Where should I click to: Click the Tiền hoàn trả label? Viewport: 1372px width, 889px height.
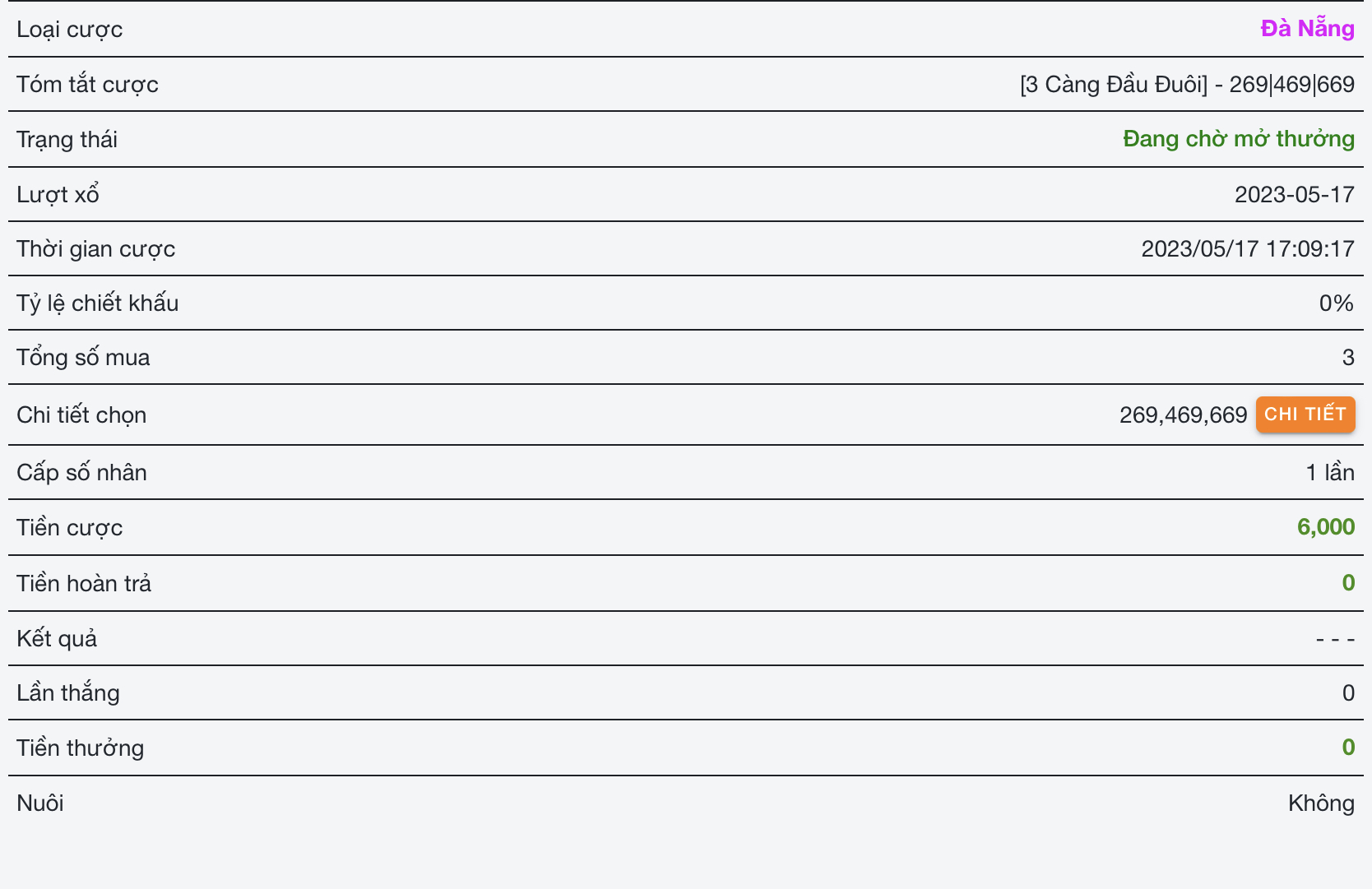[x=84, y=584]
